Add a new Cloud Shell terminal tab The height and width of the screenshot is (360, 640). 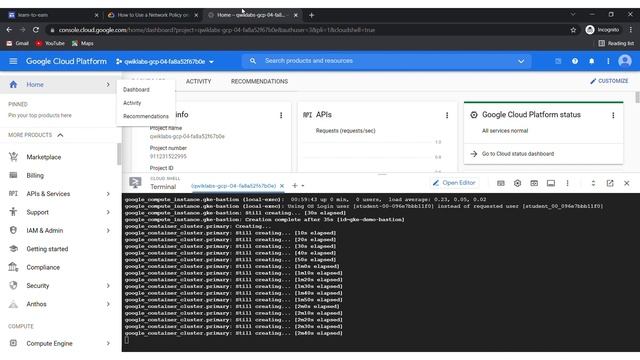coord(295,186)
